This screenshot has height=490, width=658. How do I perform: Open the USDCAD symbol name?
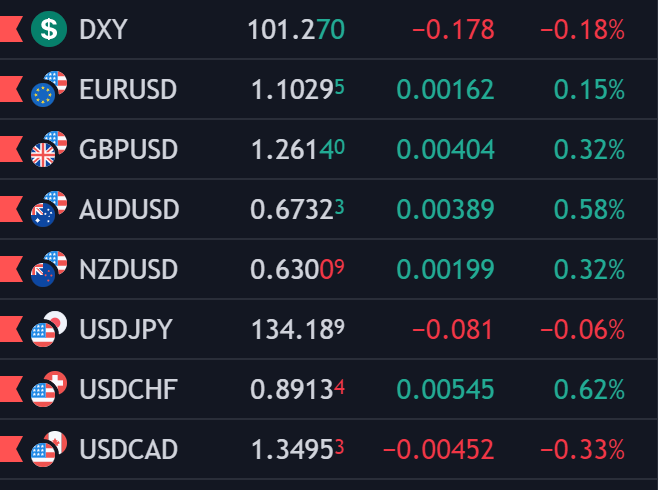click(128, 450)
